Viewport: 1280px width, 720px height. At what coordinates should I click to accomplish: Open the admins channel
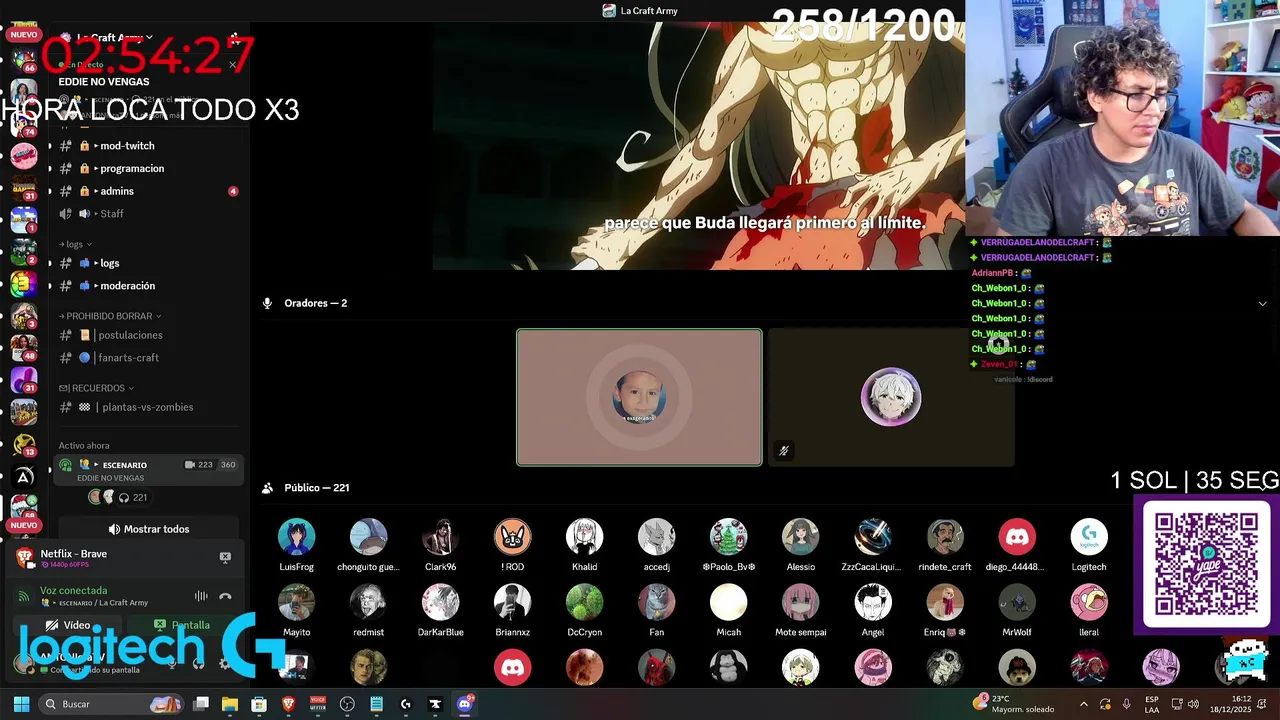148,191
